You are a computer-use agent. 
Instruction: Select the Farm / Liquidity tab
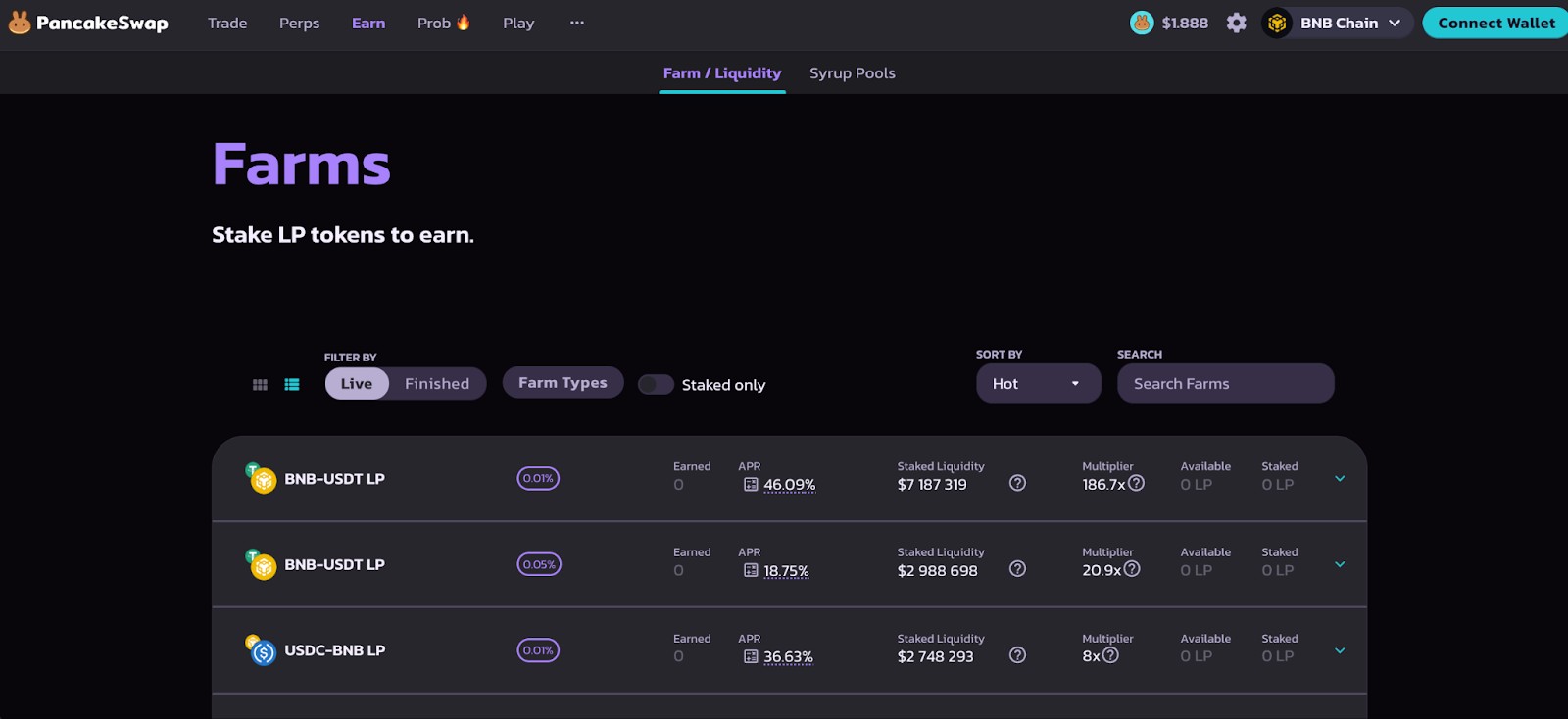point(722,73)
